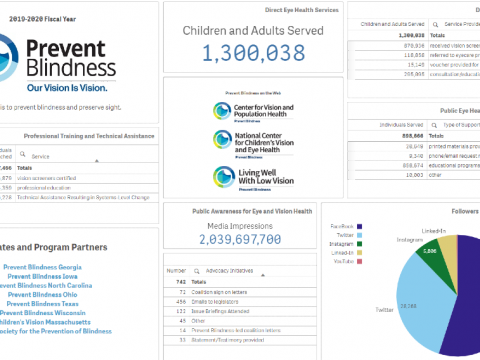
Task: Open the Prevent Blindness Georgia link
Action: coord(42,267)
